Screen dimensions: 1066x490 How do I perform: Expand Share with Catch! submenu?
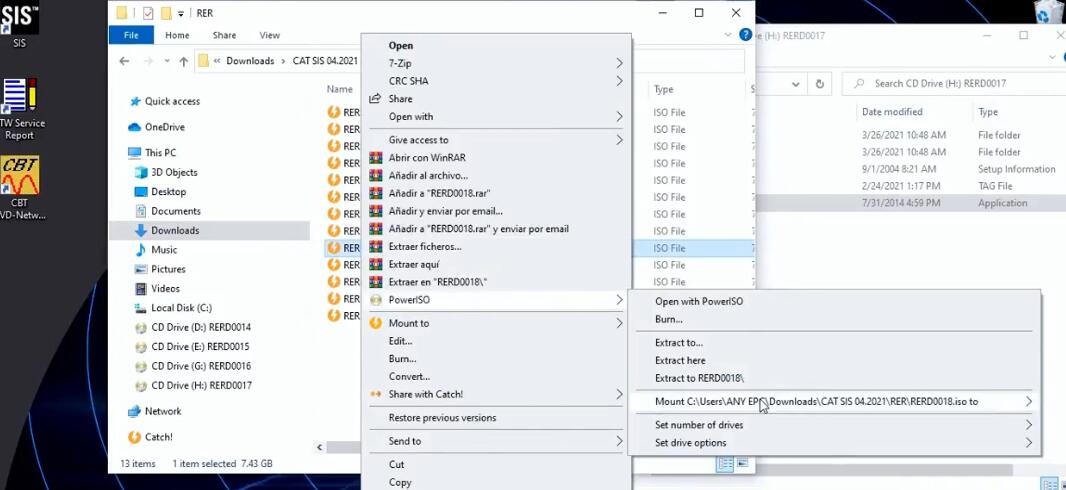496,394
